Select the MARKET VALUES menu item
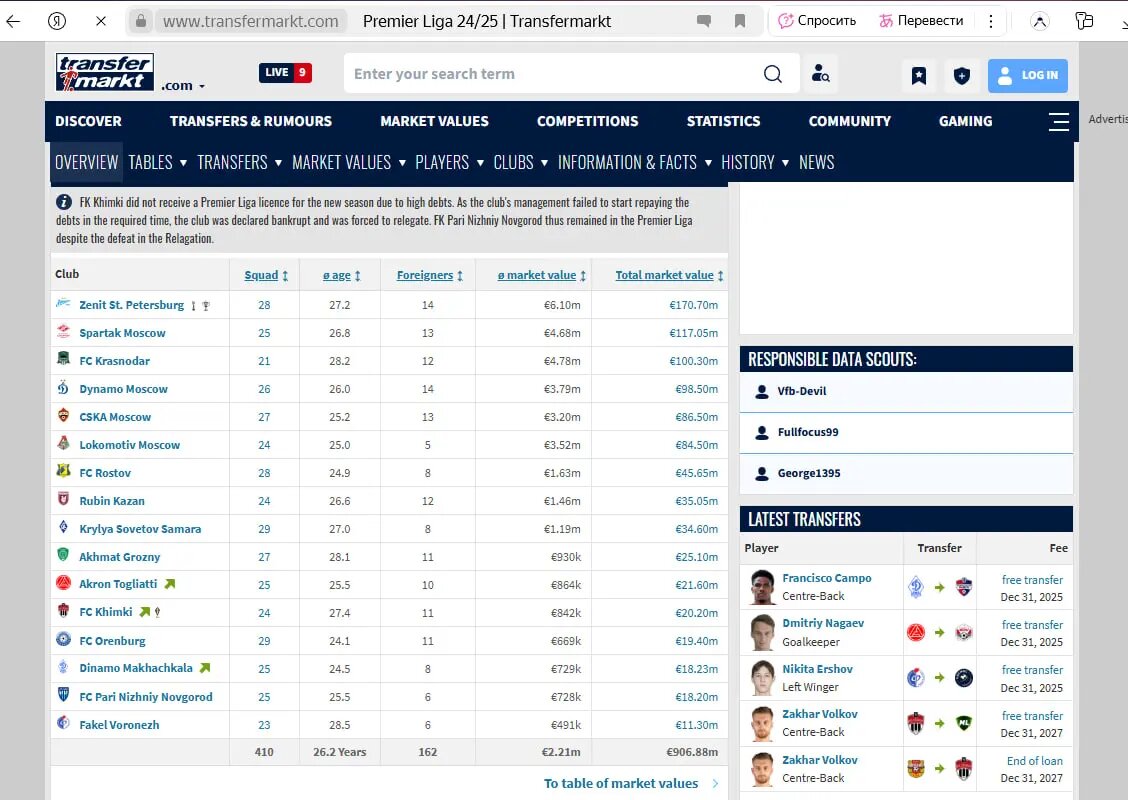Viewport: 1128px width, 800px height. pyautogui.click(x=434, y=121)
